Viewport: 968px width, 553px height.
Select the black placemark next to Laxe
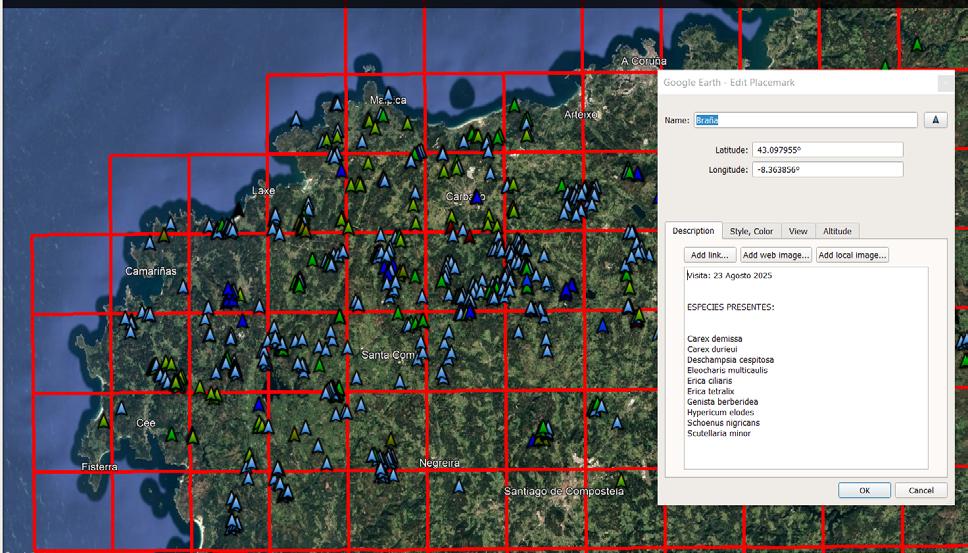[x=238, y=208]
